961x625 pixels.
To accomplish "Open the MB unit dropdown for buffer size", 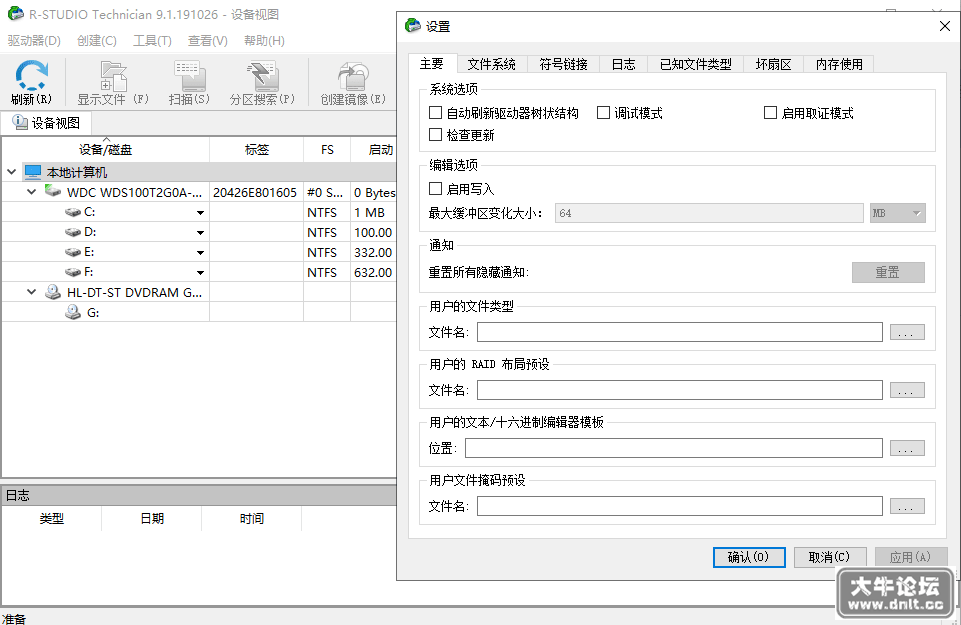I will tap(897, 213).
